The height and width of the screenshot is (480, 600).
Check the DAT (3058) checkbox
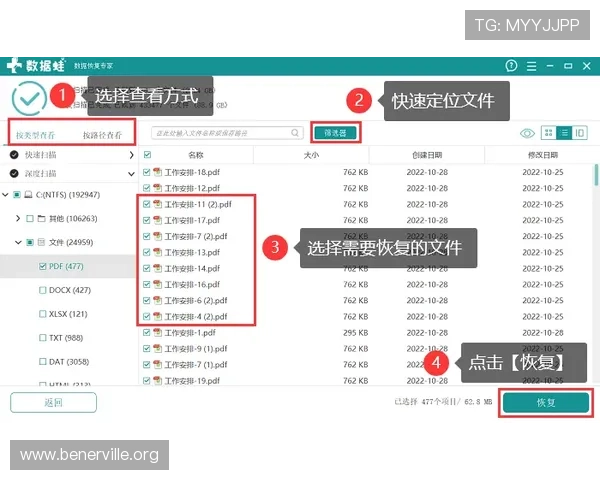(x=42, y=361)
